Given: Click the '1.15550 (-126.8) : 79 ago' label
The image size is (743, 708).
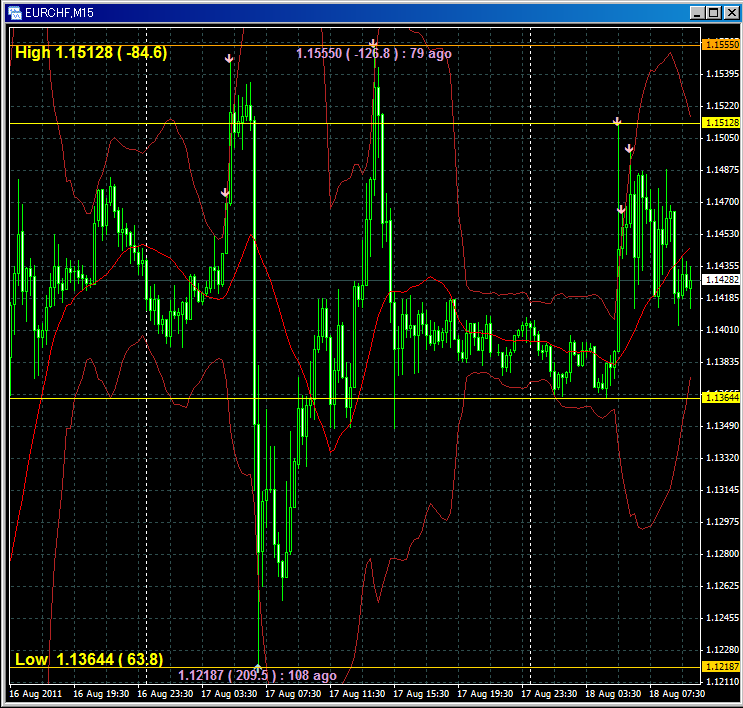Looking at the screenshot, I should pyautogui.click(x=373, y=52).
